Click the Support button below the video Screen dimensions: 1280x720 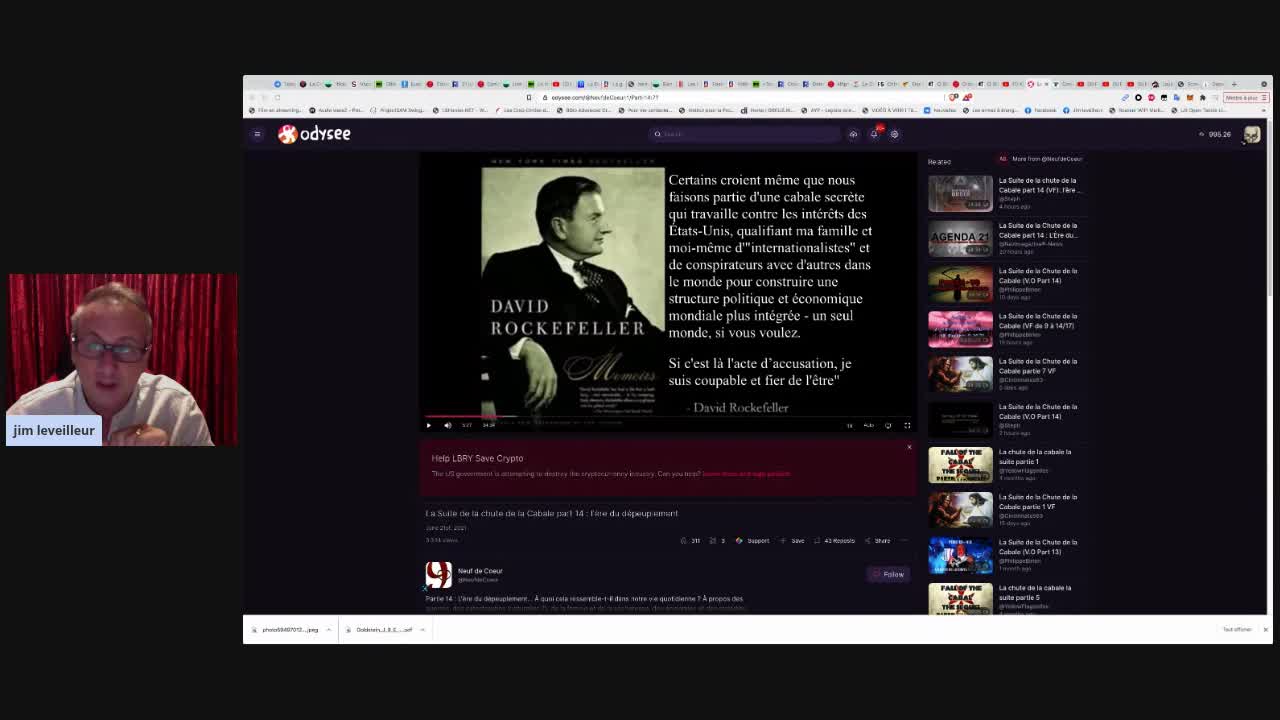(x=752, y=541)
